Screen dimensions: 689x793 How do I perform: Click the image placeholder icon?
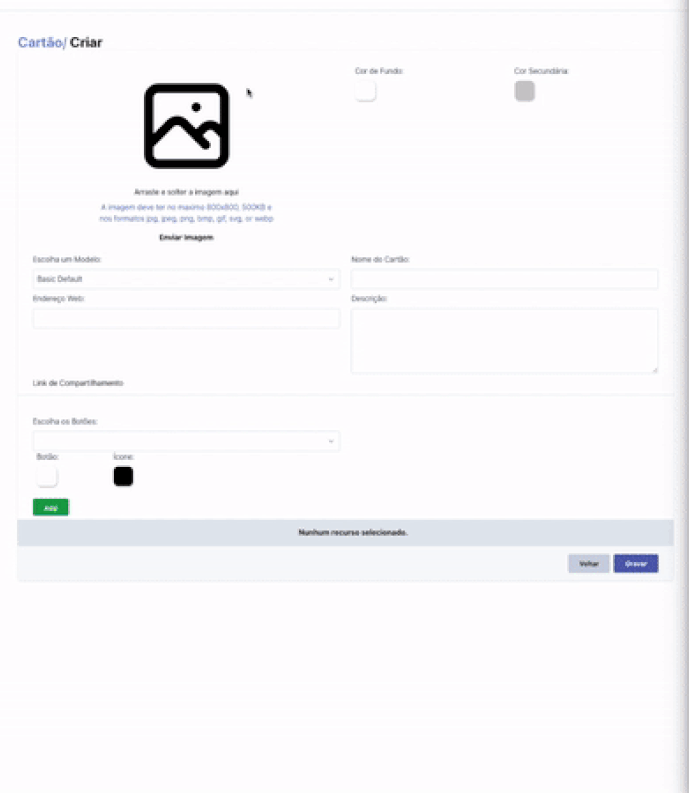click(186, 126)
